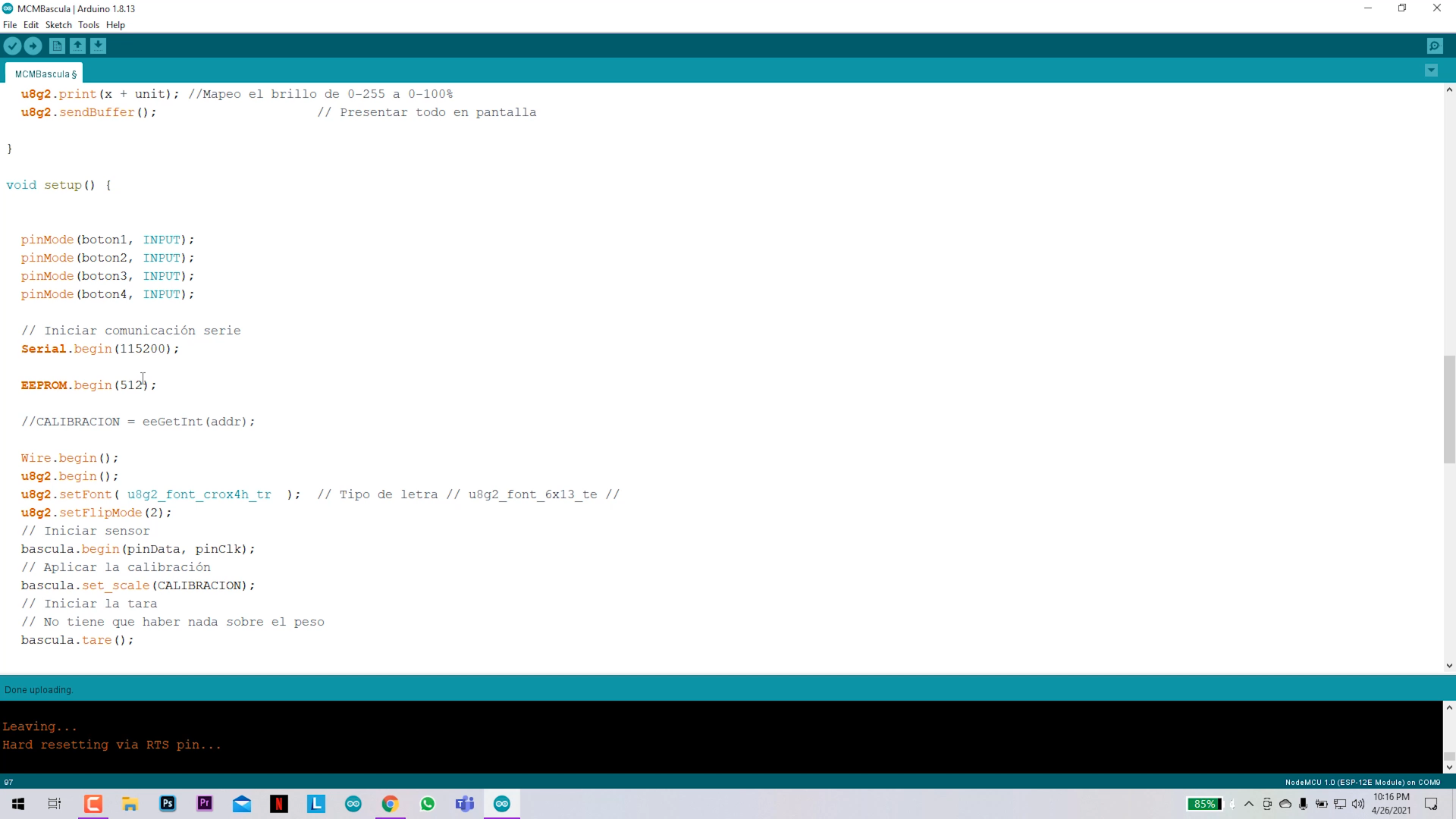Open the Serial Monitor
This screenshot has height=819, width=1456.
(x=1435, y=45)
